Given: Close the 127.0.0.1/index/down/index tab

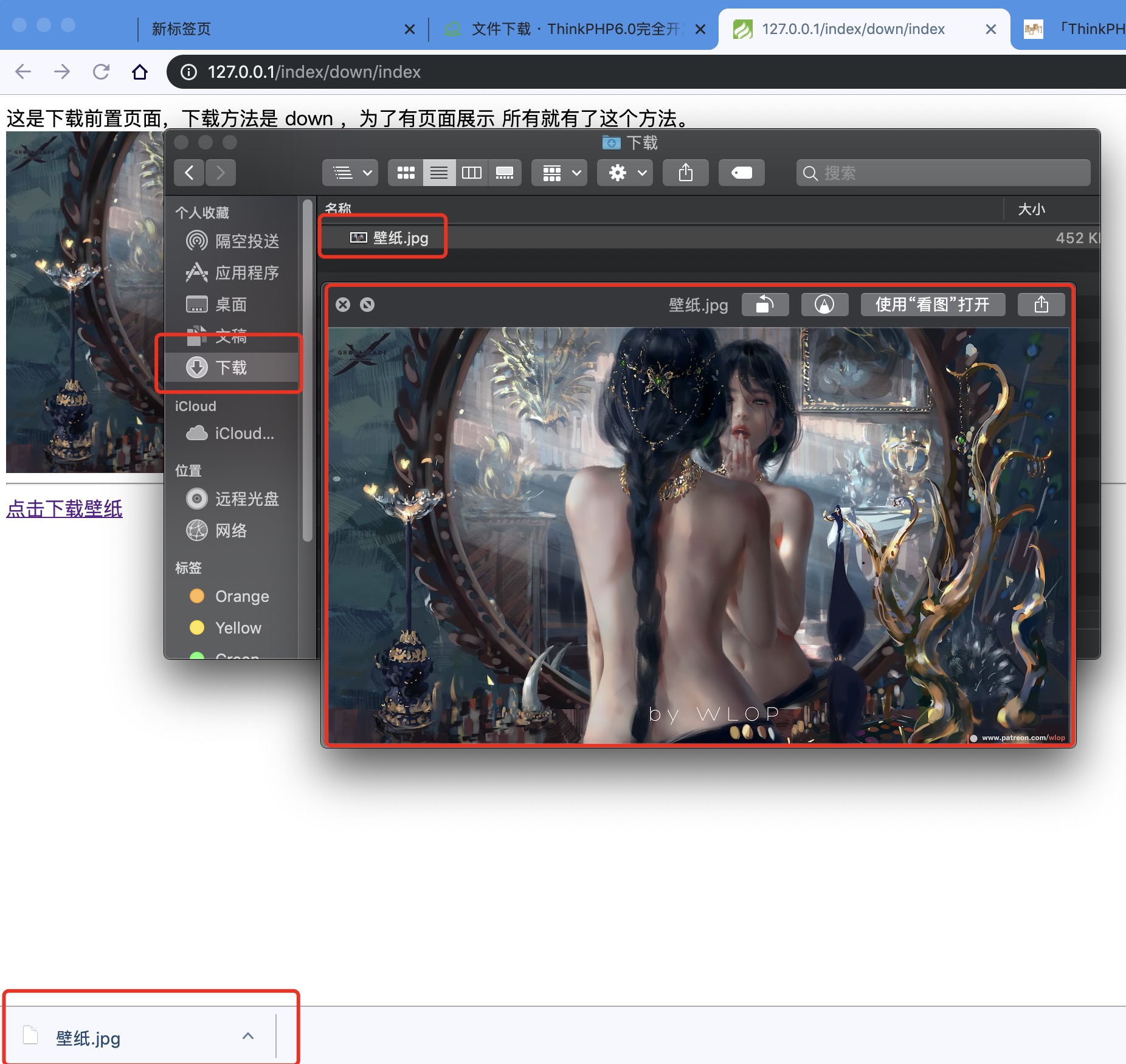Looking at the screenshot, I should pos(991,29).
